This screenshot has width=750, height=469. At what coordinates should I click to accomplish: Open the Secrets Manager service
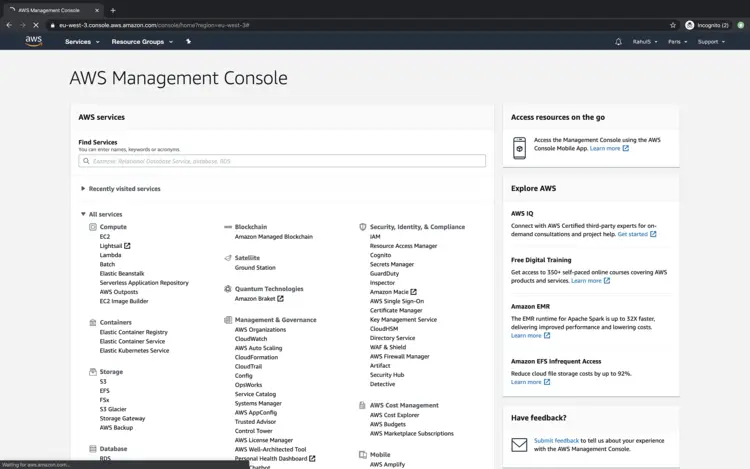click(392, 264)
